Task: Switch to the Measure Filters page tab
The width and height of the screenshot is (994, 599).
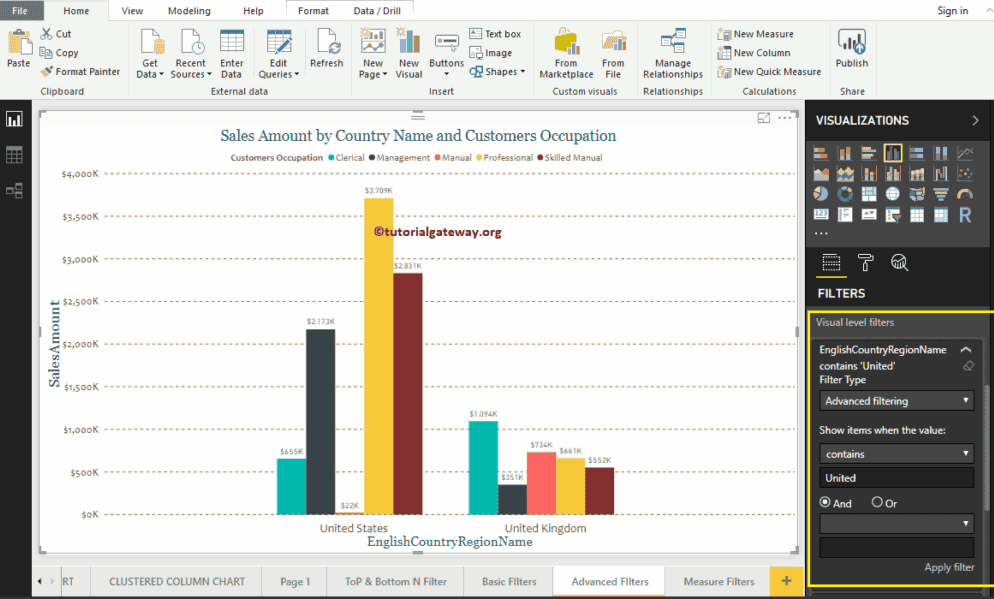Action: pyautogui.click(x=719, y=581)
